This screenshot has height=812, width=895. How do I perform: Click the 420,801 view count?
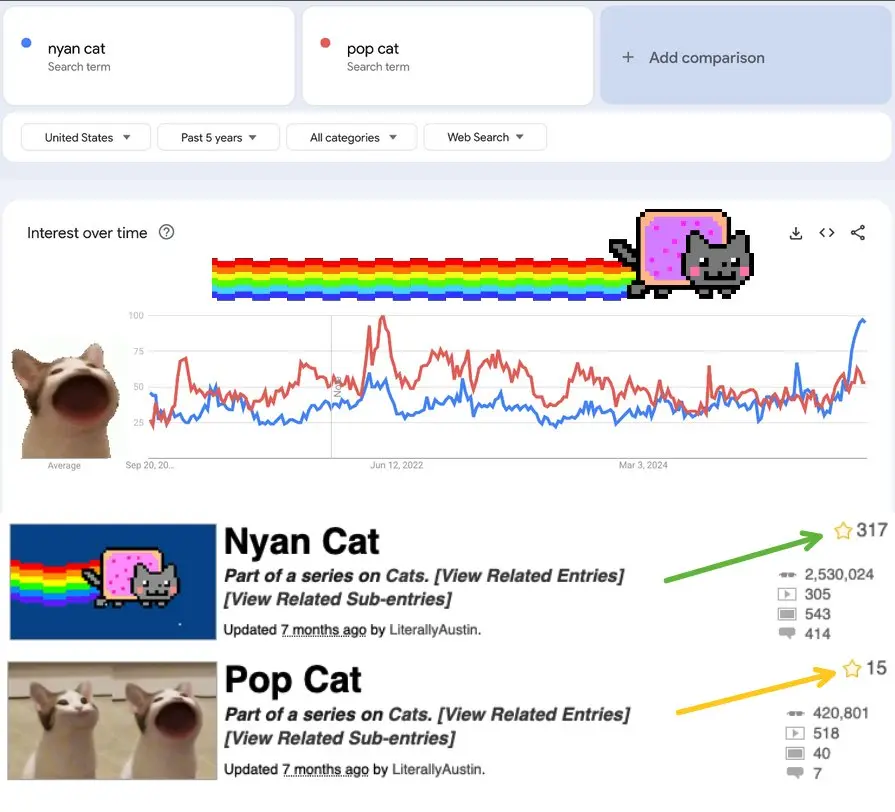point(841,713)
